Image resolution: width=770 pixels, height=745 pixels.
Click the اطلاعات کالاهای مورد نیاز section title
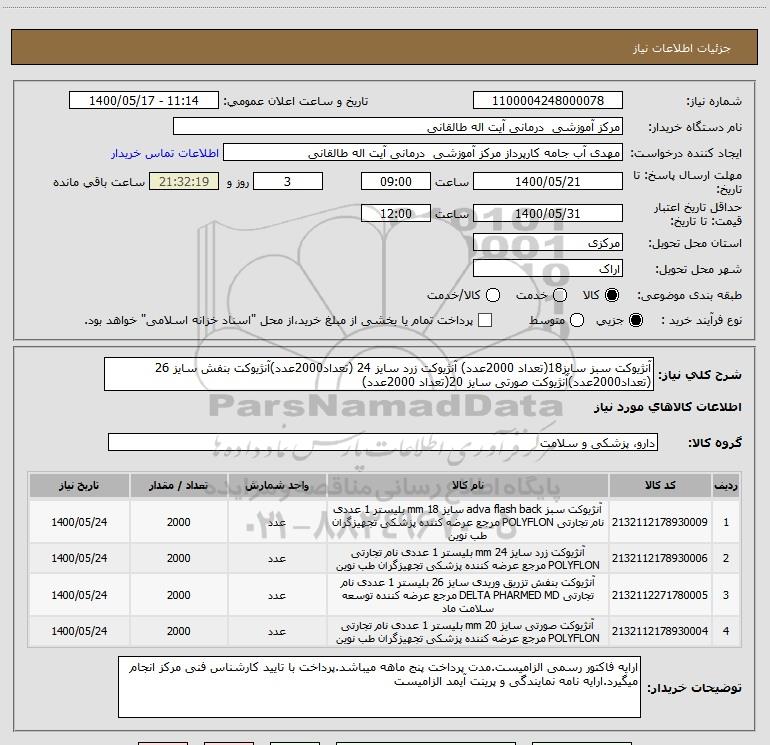(x=667, y=407)
